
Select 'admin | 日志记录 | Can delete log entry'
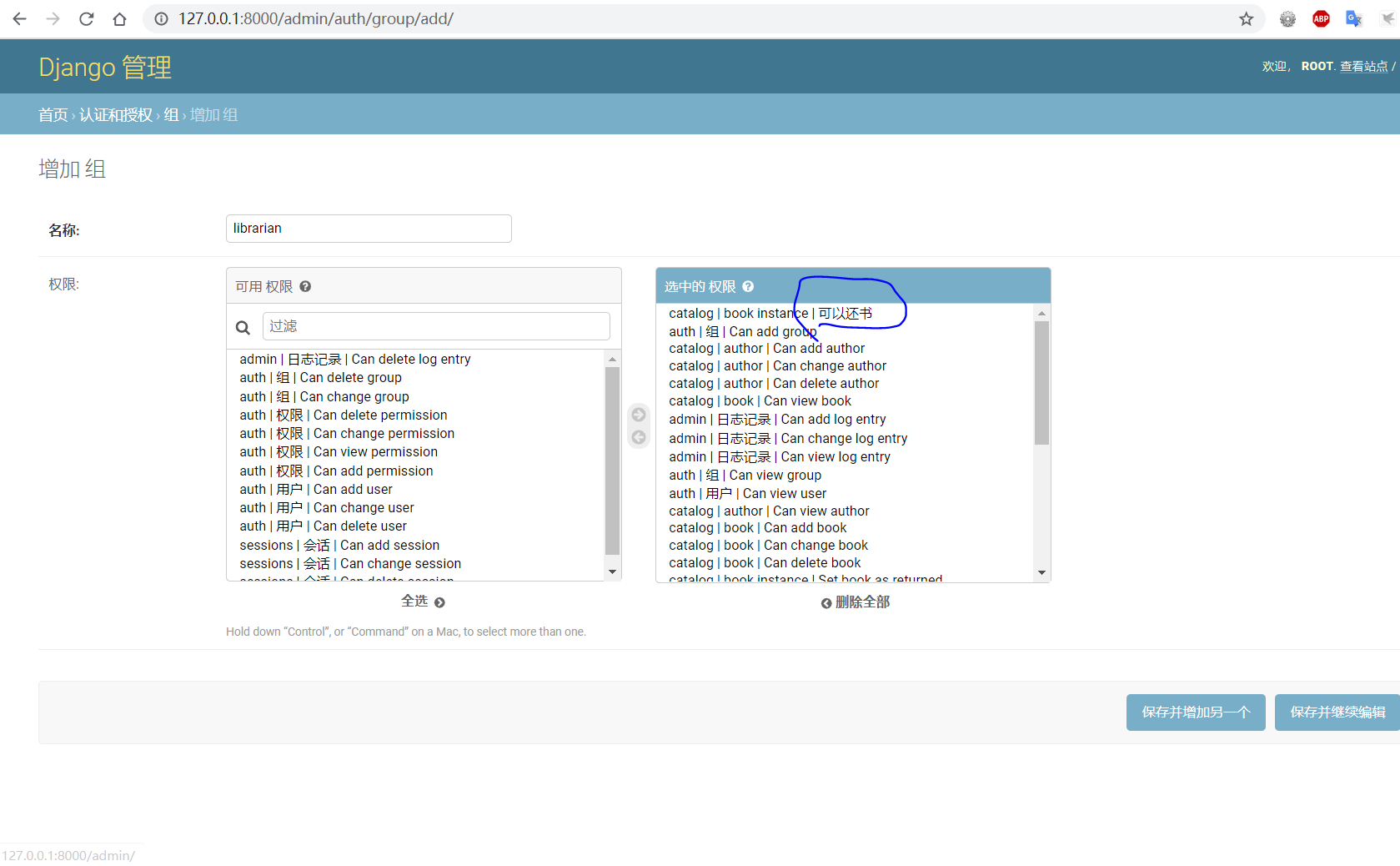415,359
